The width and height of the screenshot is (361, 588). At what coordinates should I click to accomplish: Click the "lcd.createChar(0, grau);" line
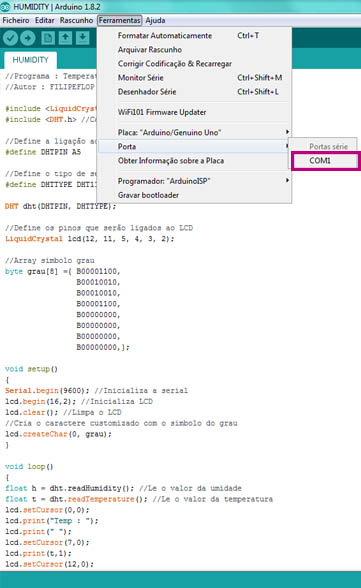coord(58,434)
